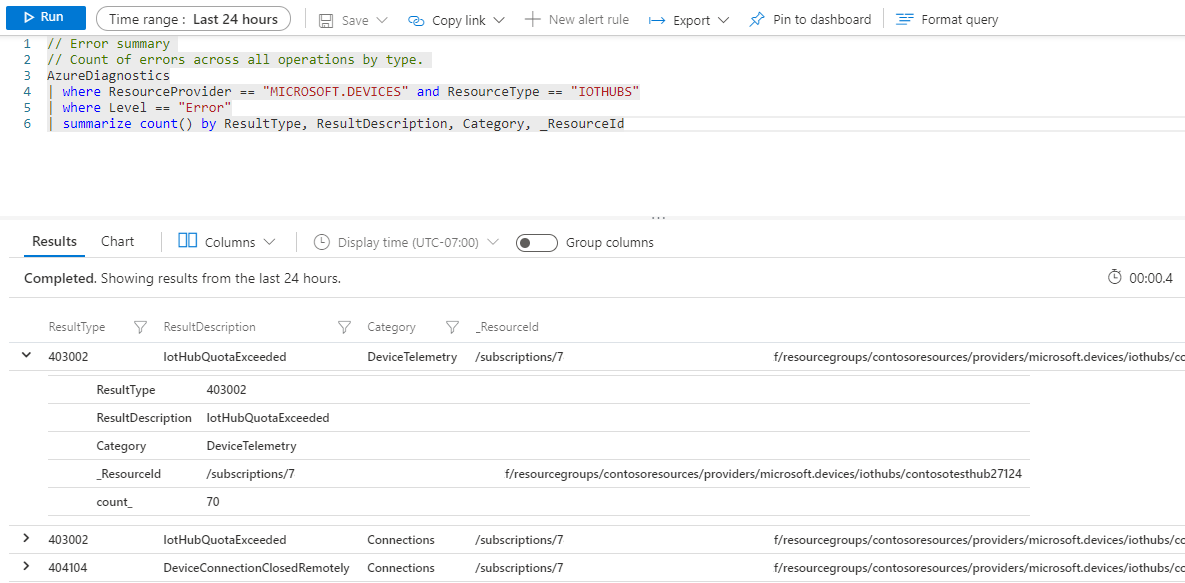Switch to the Chart tab
This screenshot has height=583, width=1185.
pyautogui.click(x=117, y=241)
